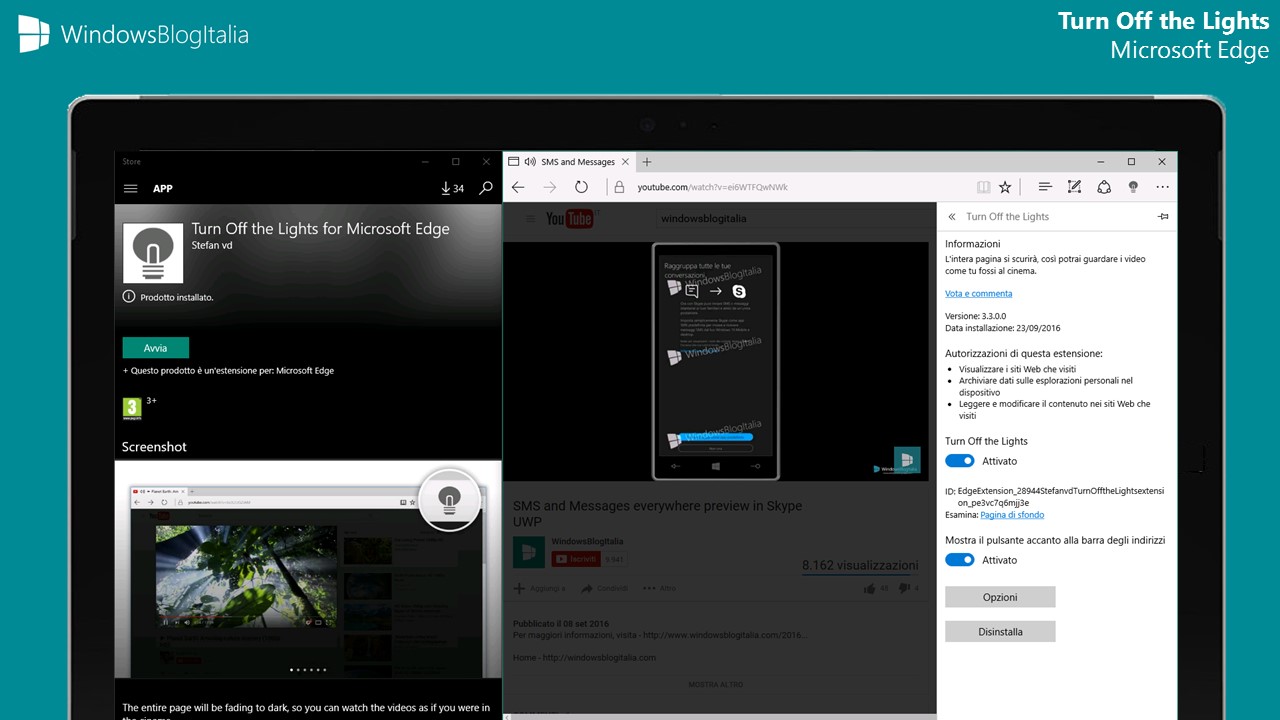Click the Informazioni heading
The width and height of the screenshot is (1280, 720).
pos(973,244)
